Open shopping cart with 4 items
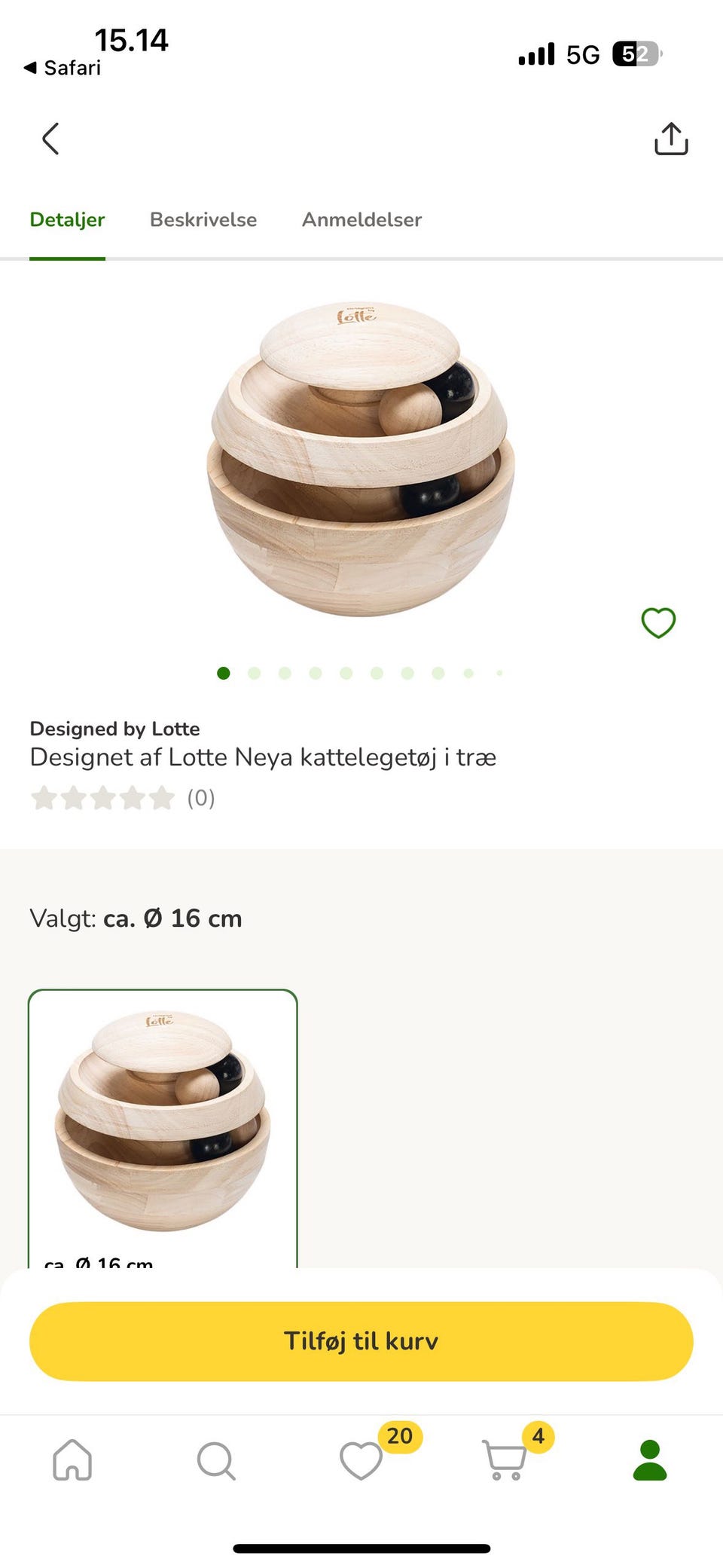Screen dimensions: 723x1568 pyautogui.click(x=504, y=1460)
